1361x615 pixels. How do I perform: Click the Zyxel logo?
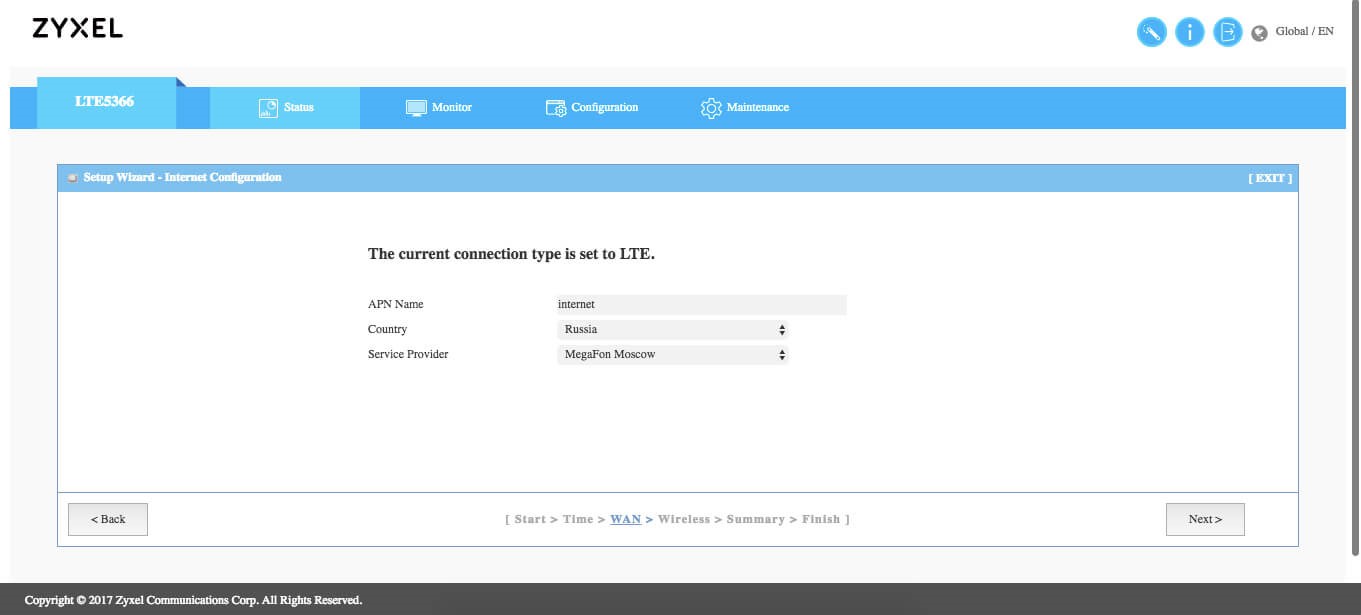coord(78,29)
